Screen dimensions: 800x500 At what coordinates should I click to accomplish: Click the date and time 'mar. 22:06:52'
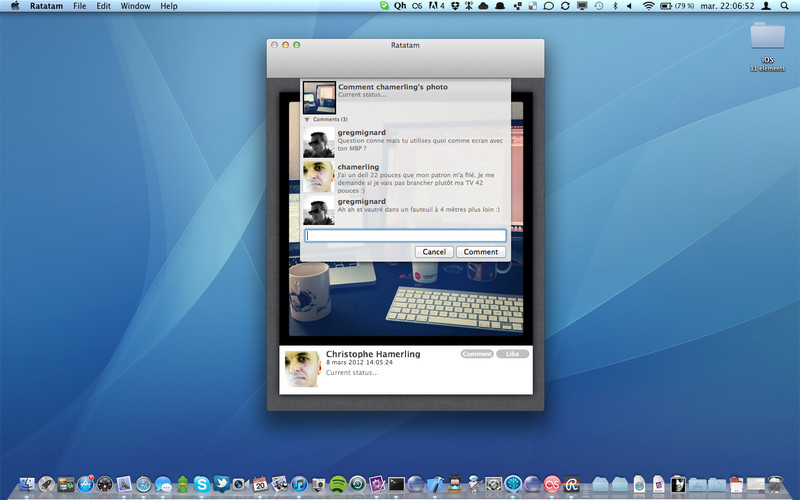point(727,6)
